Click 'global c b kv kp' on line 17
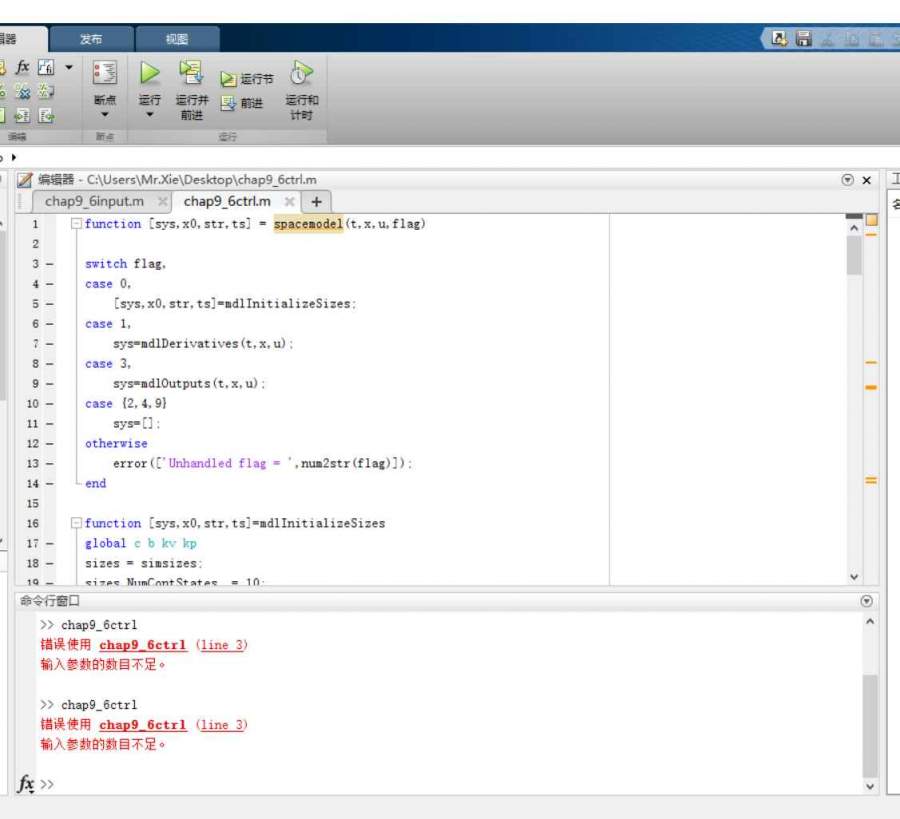This screenshot has width=900, height=819. [141, 543]
